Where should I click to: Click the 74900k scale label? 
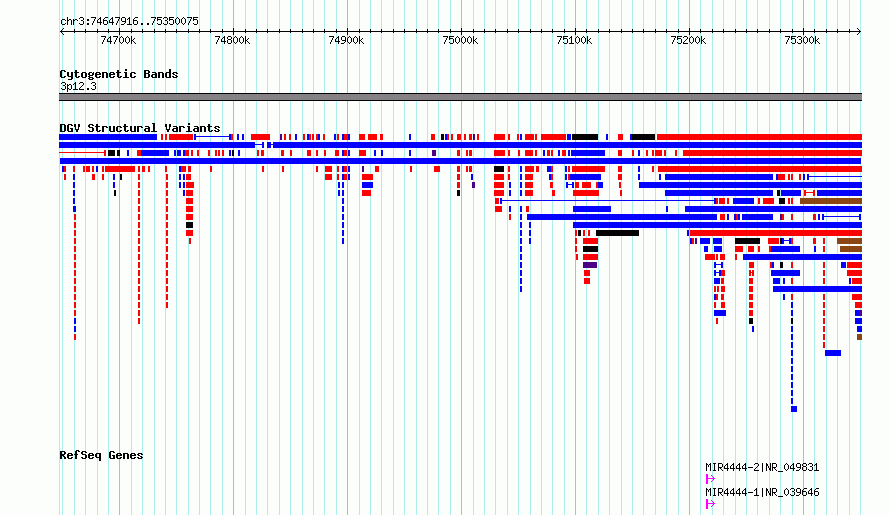click(x=346, y=40)
